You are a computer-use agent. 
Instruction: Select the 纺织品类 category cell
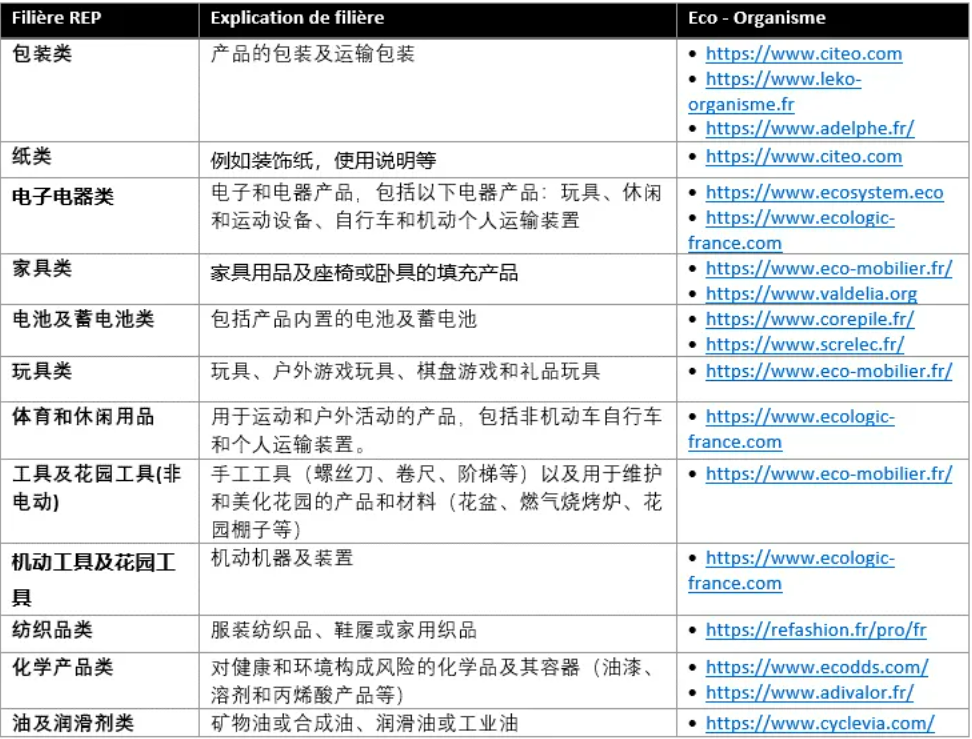click(52, 630)
